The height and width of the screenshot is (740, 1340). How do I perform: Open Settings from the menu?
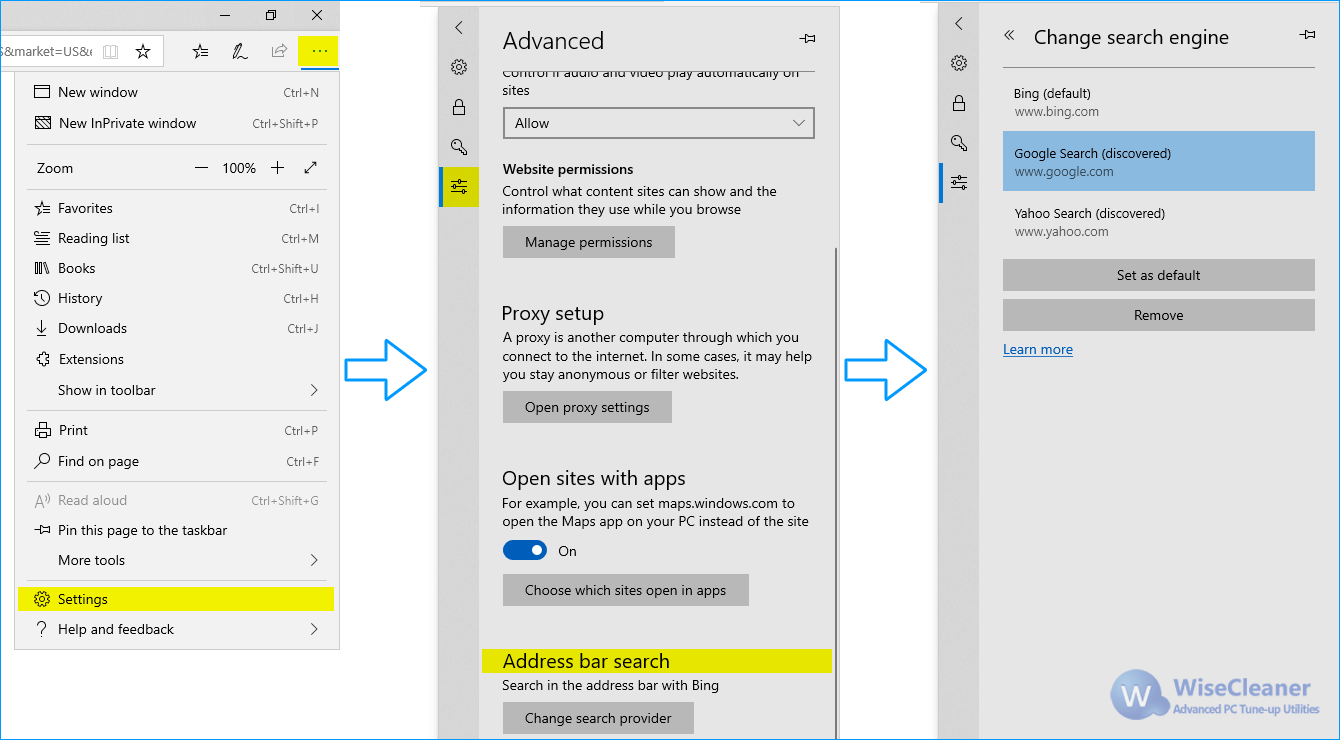[x=175, y=599]
